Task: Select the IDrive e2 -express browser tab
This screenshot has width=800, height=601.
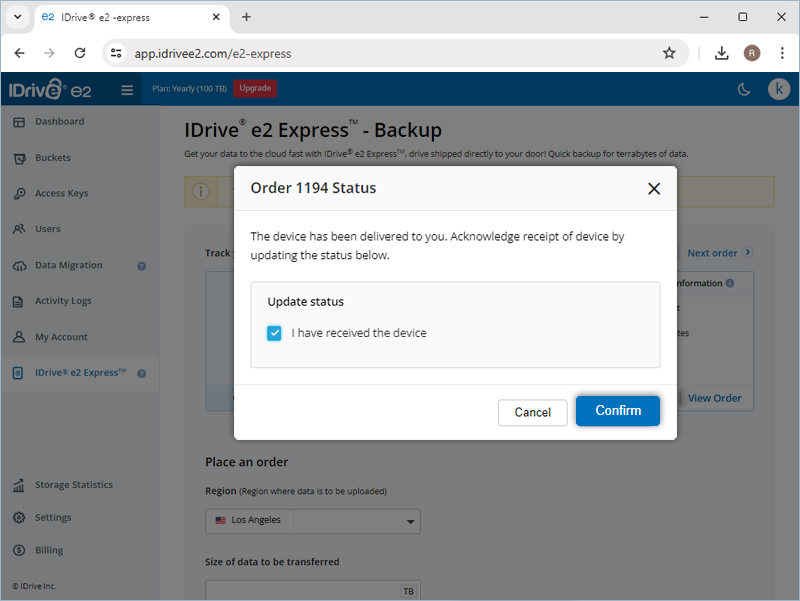Action: [132, 17]
